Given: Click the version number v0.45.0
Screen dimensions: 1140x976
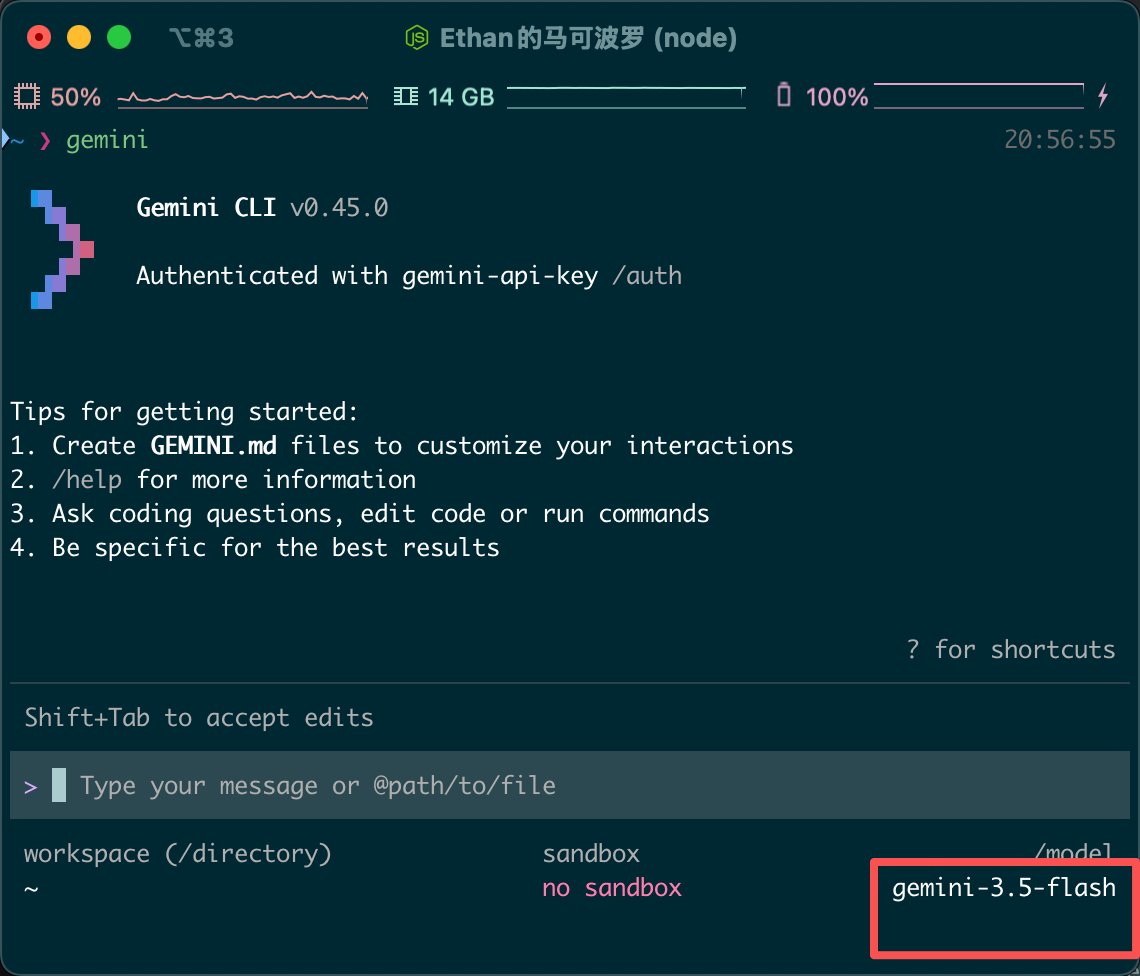Looking at the screenshot, I should click(x=339, y=208).
